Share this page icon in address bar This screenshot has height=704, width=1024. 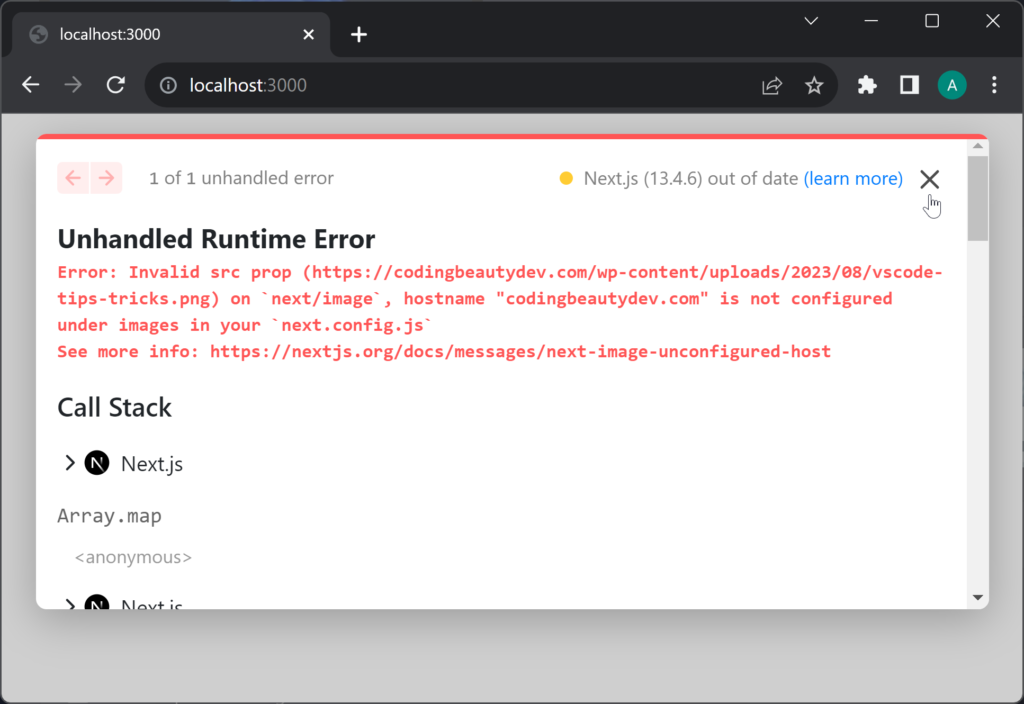[772, 86]
